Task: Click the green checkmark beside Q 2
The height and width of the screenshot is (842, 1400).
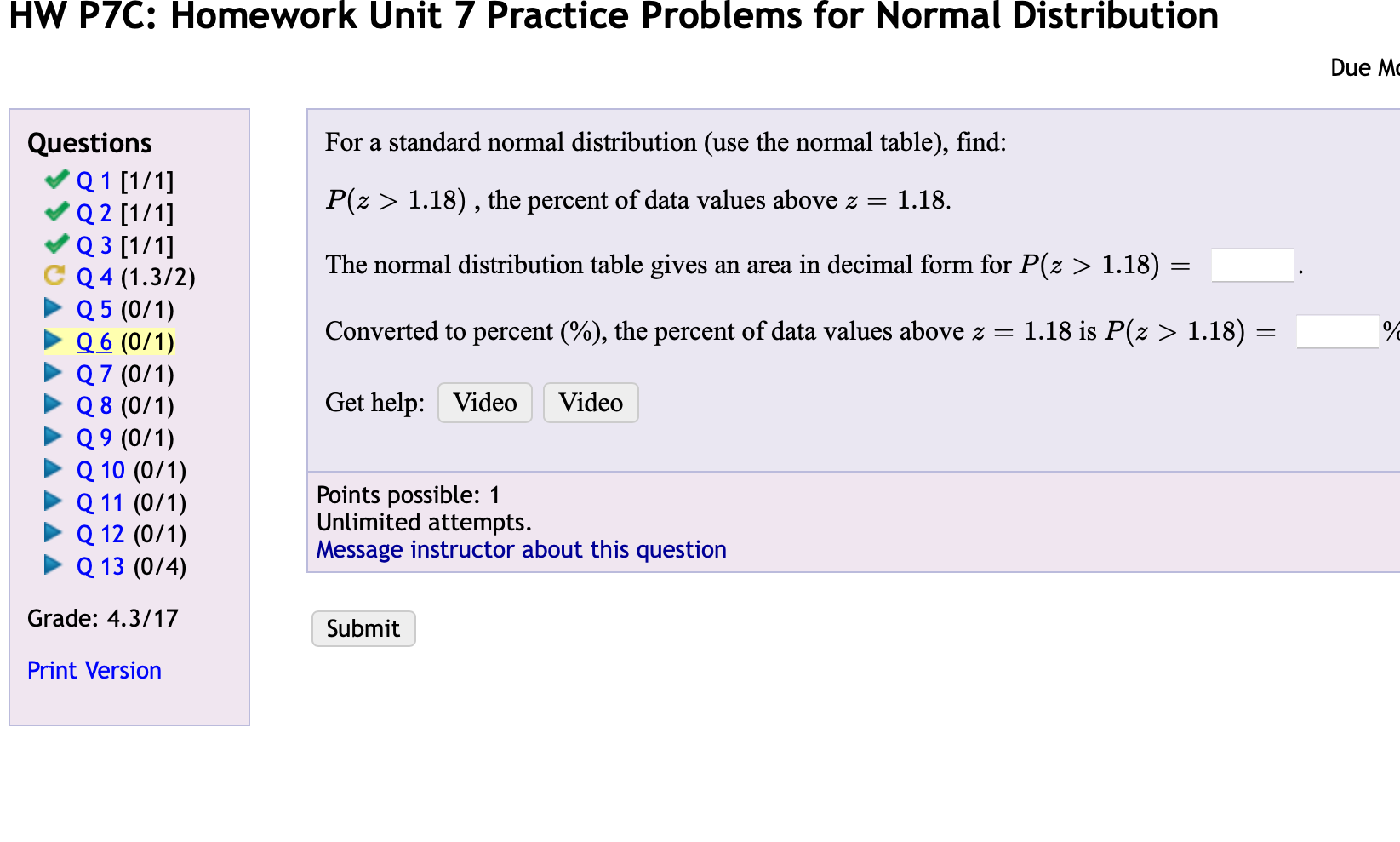Action: tap(56, 211)
